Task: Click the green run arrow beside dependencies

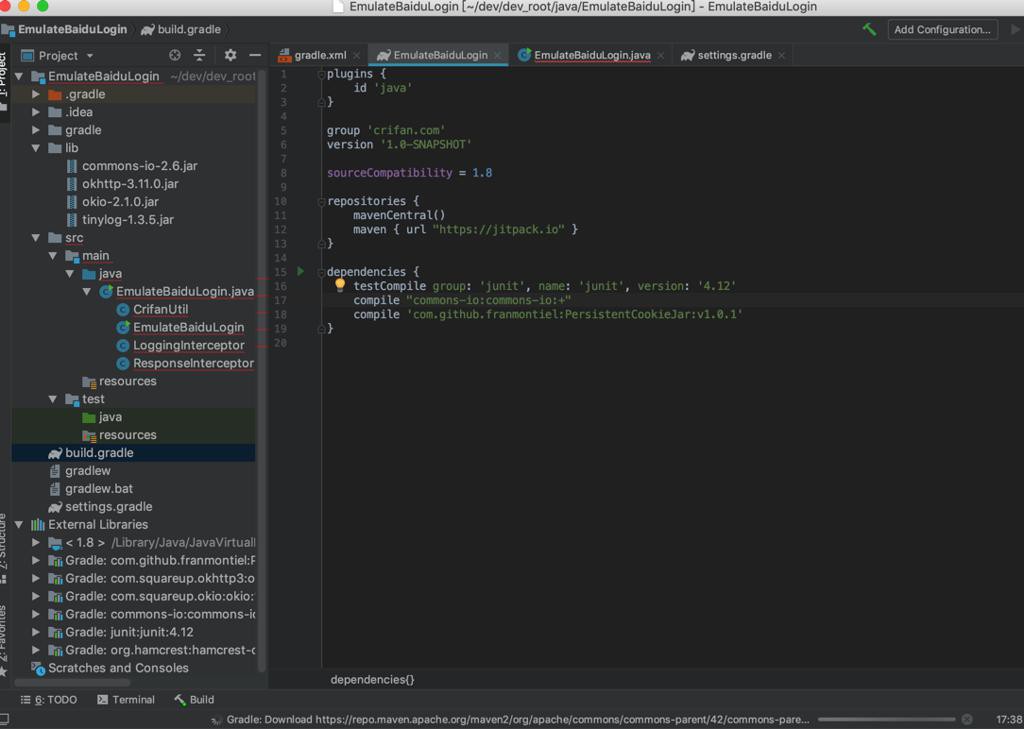Action: 300,271
